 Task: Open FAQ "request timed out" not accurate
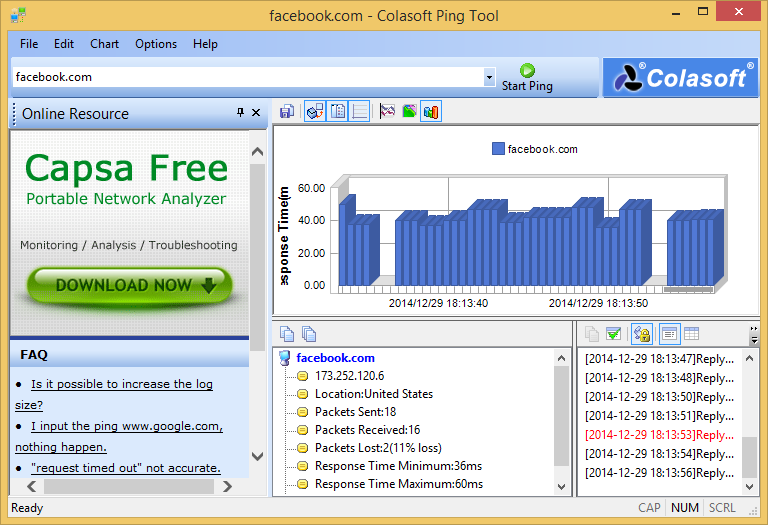(126, 468)
